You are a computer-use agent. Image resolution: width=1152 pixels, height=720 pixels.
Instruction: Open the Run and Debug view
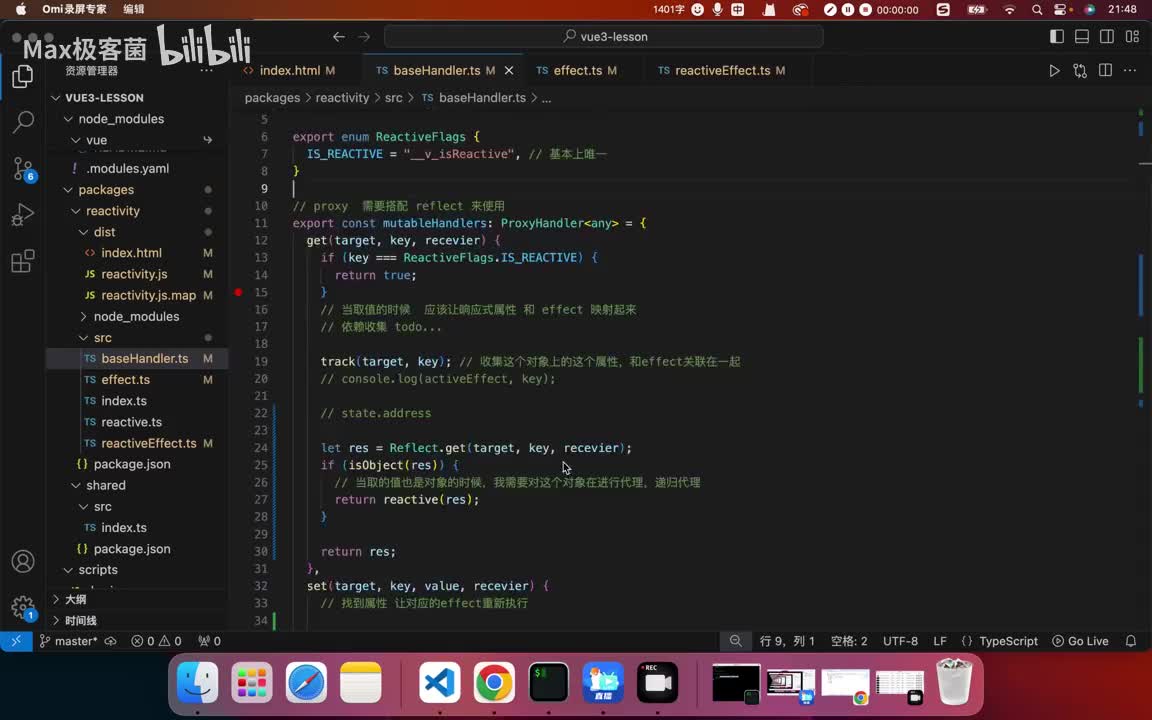click(23, 215)
